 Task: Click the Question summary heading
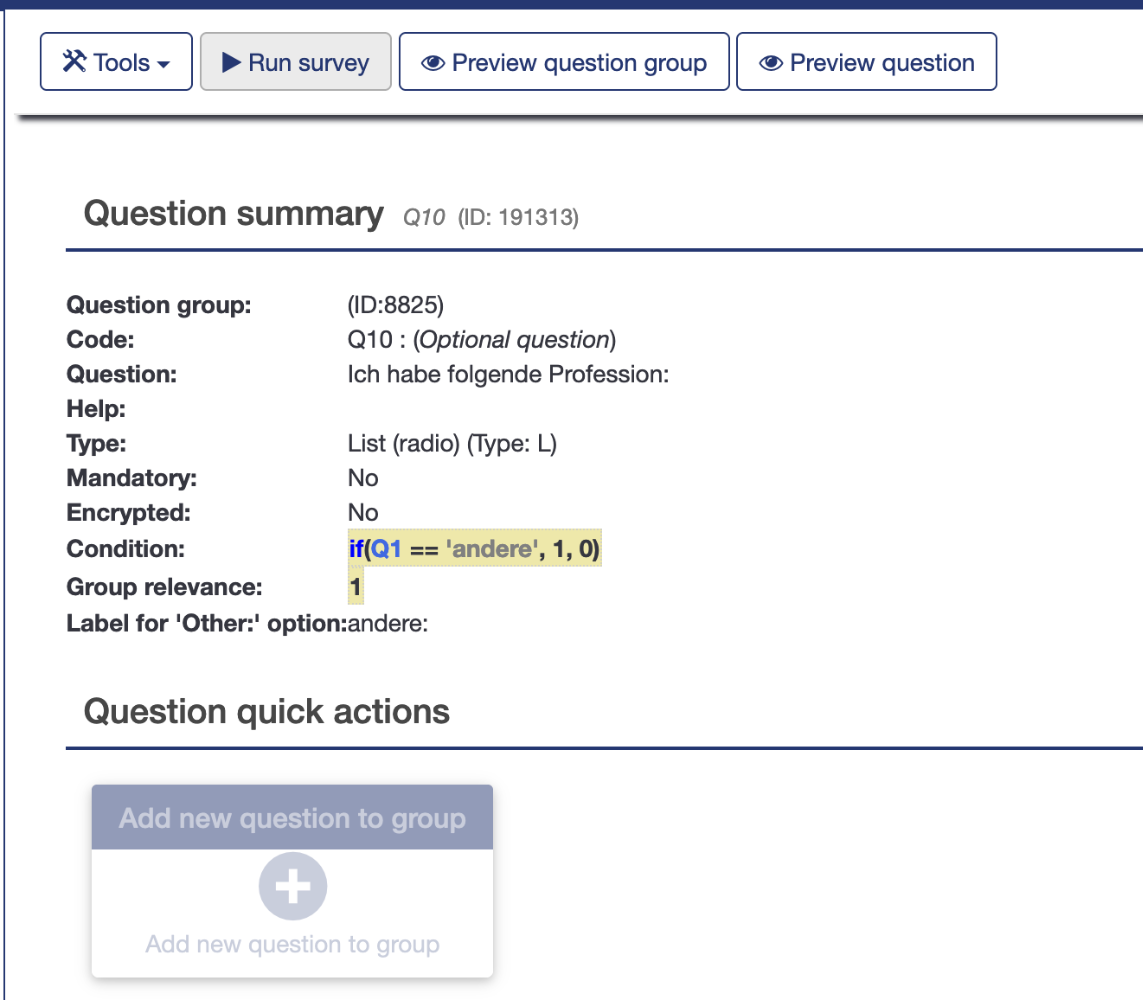[x=233, y=214]
